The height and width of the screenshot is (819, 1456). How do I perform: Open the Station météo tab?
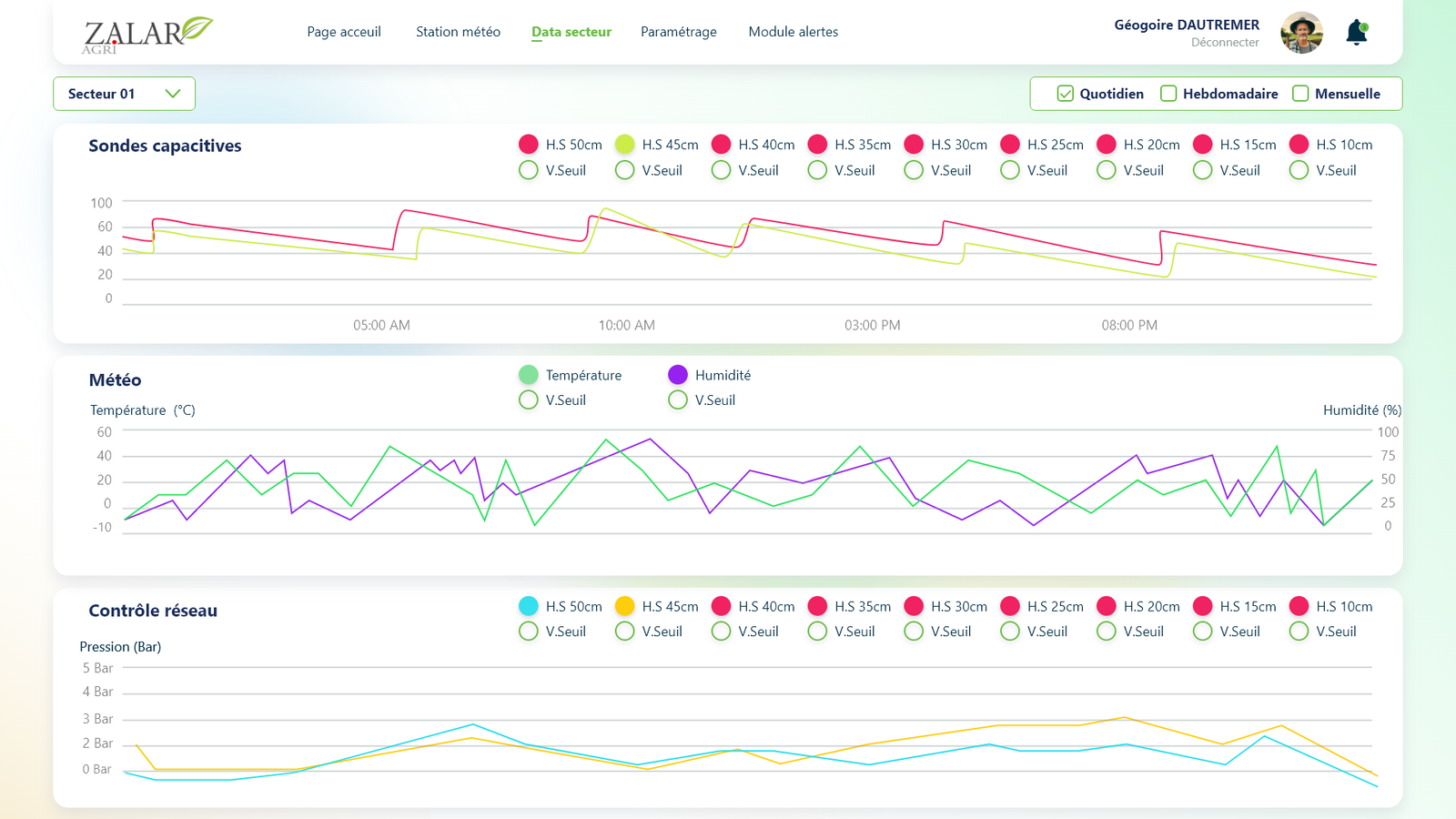click(458, 32)
